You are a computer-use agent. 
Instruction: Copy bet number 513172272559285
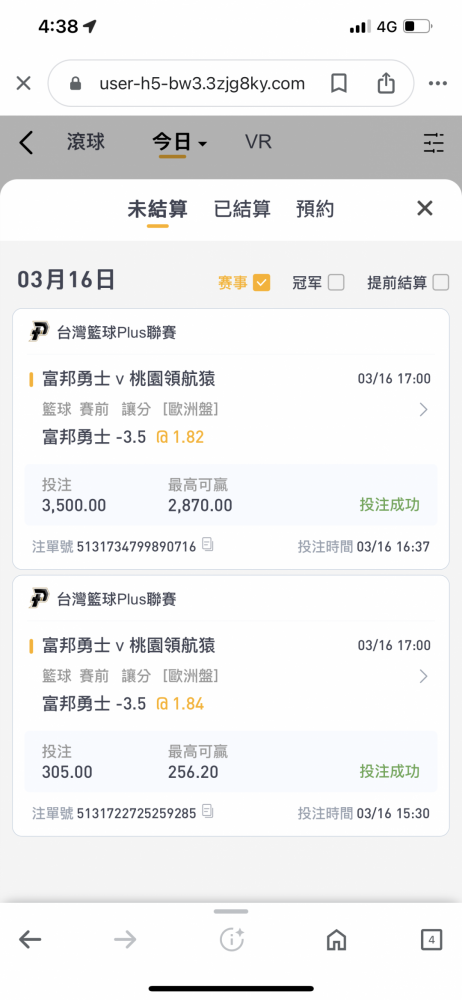click(x=207, y=811)
